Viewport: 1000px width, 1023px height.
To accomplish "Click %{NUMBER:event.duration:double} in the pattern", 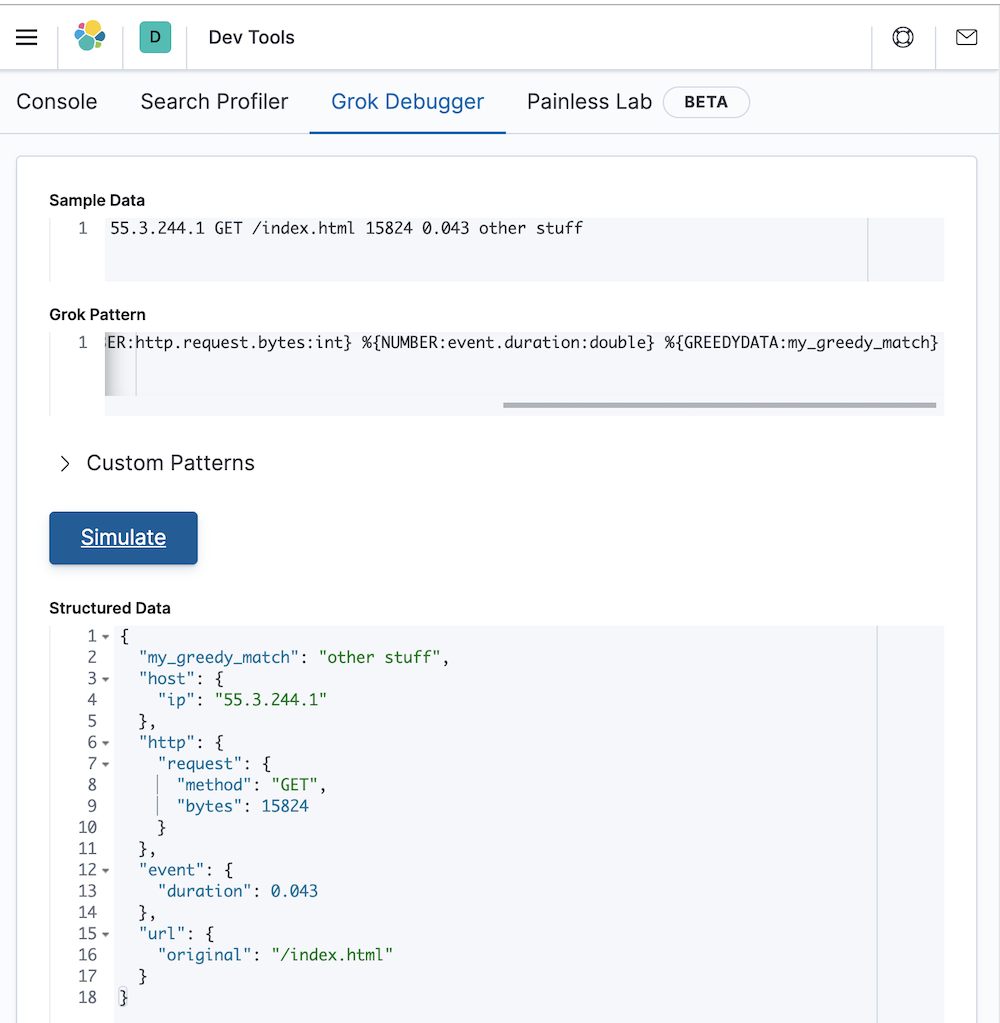I will [508, 343].
